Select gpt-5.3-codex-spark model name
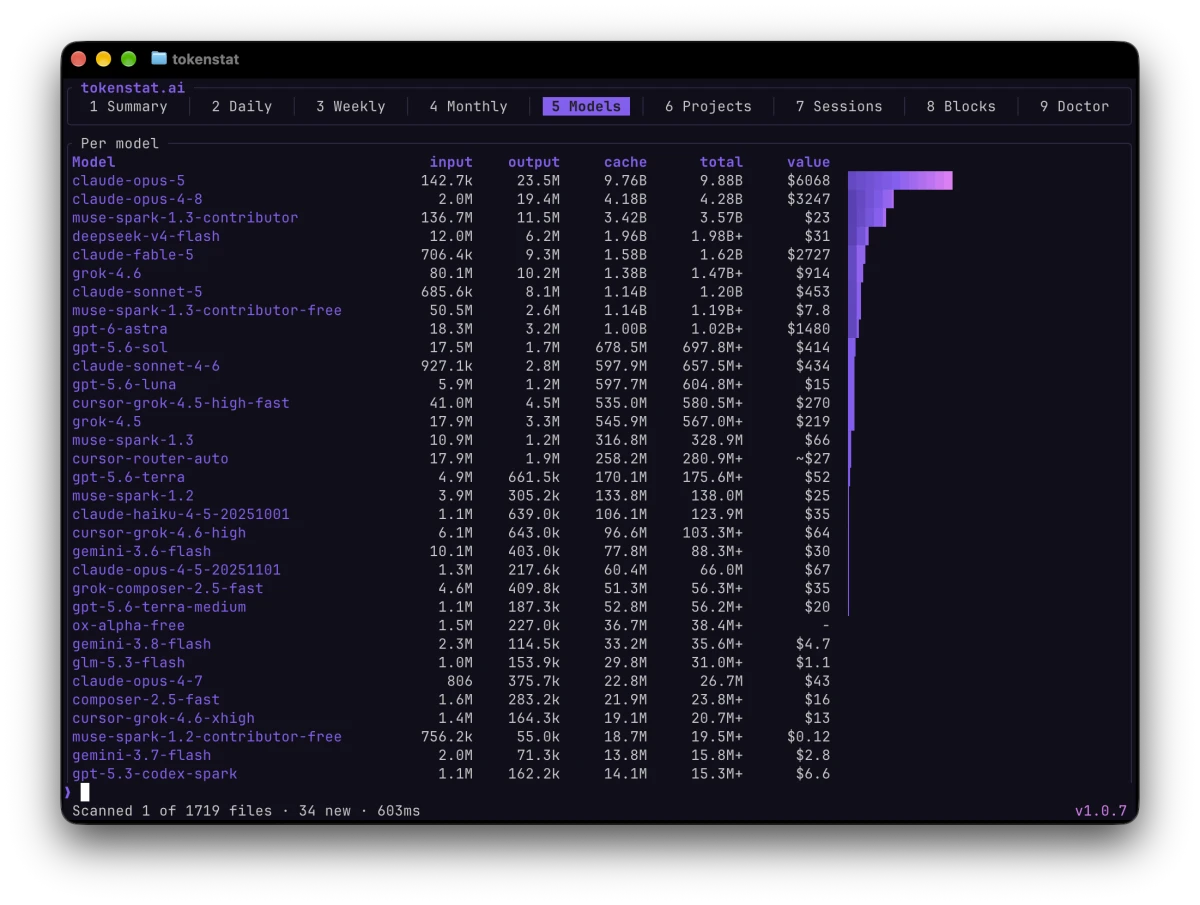 (155, 773)
